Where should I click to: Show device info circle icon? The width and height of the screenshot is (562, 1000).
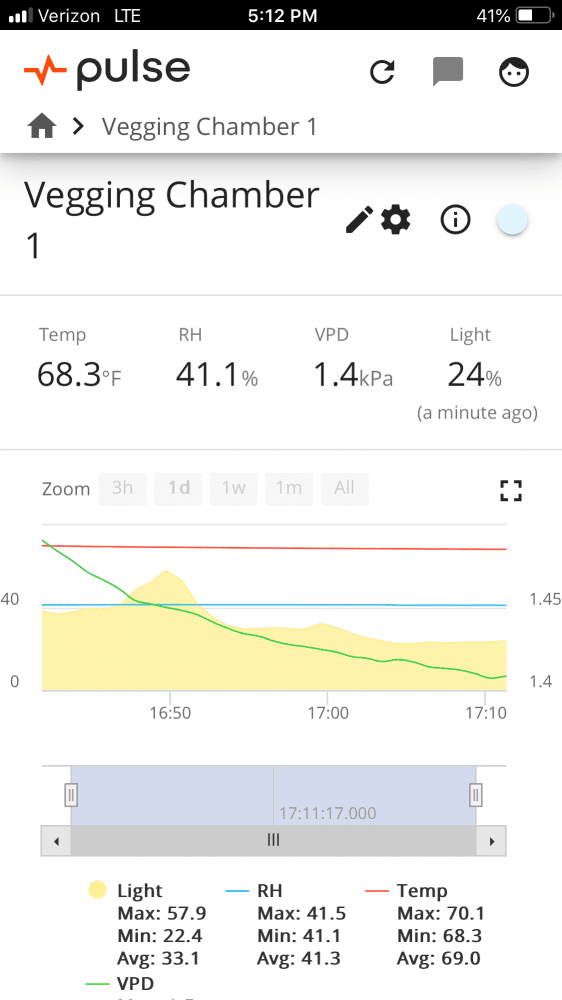455,221
